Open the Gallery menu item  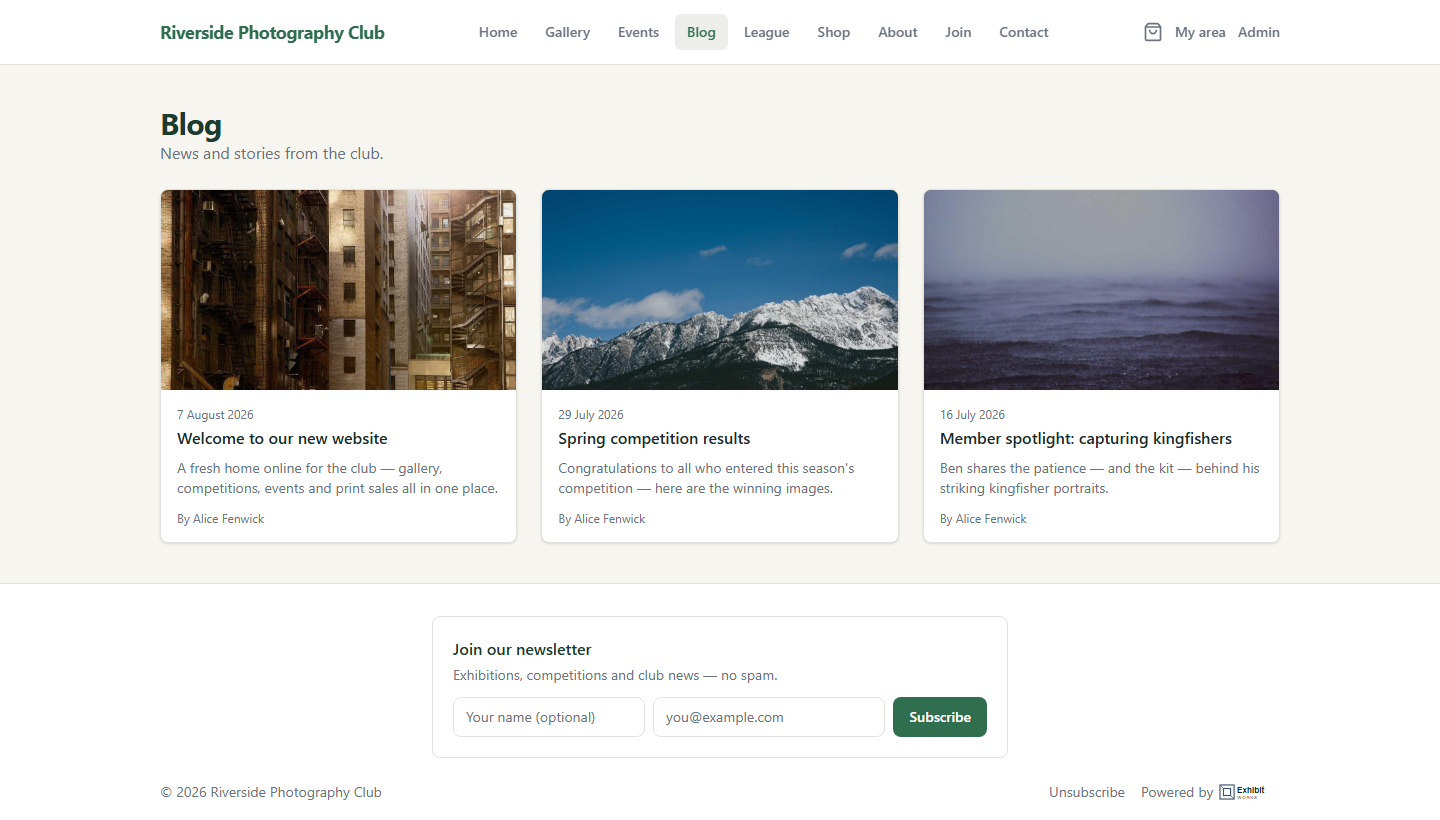tap(568, 32)
